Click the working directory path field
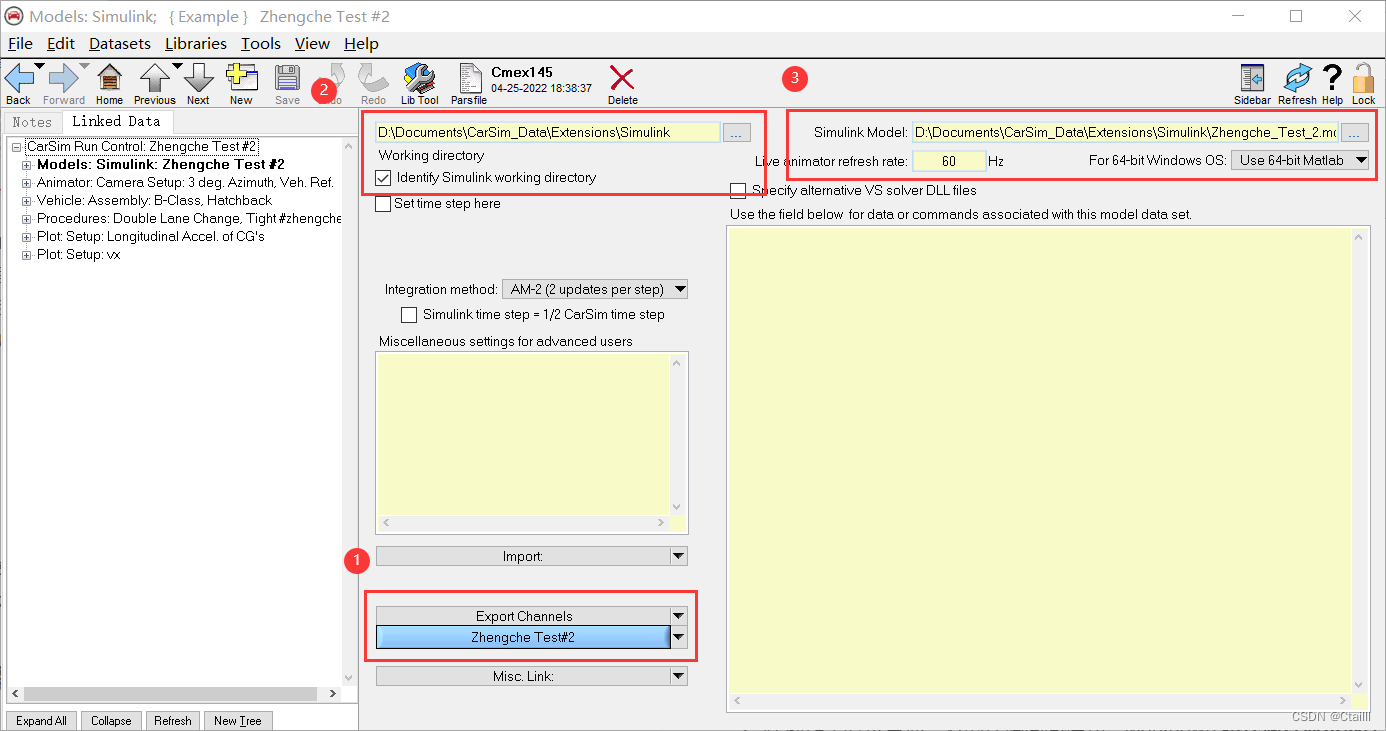 coord(547,132)
